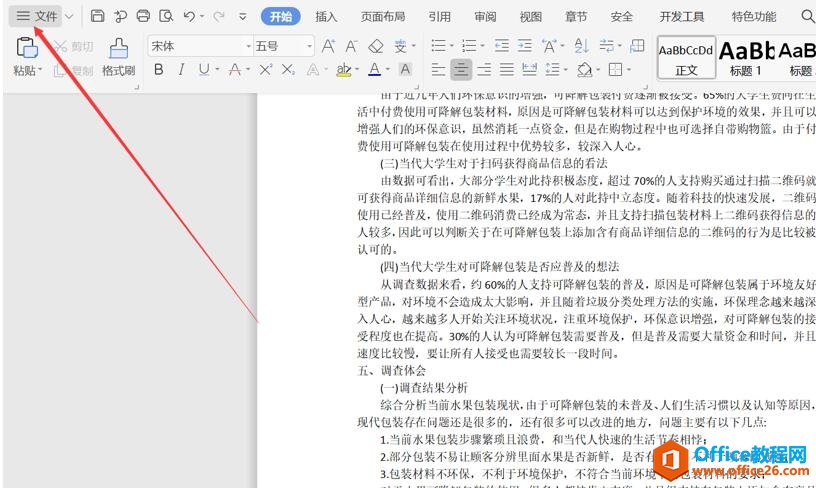Open the bullets style dropdown arrow
The image size is (816, 488).
pyautogui.click(x=452, y=46)
